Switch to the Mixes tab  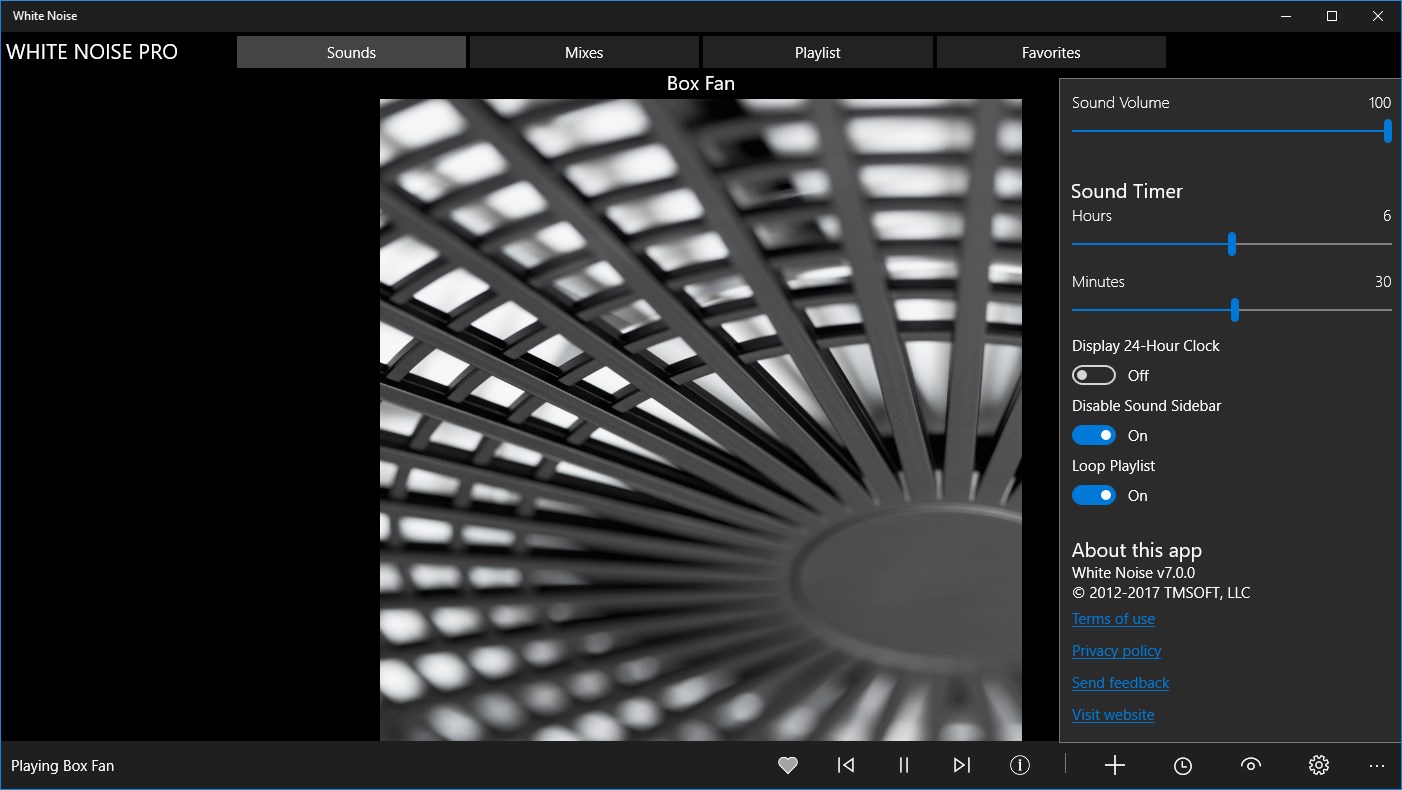point(584,52)
